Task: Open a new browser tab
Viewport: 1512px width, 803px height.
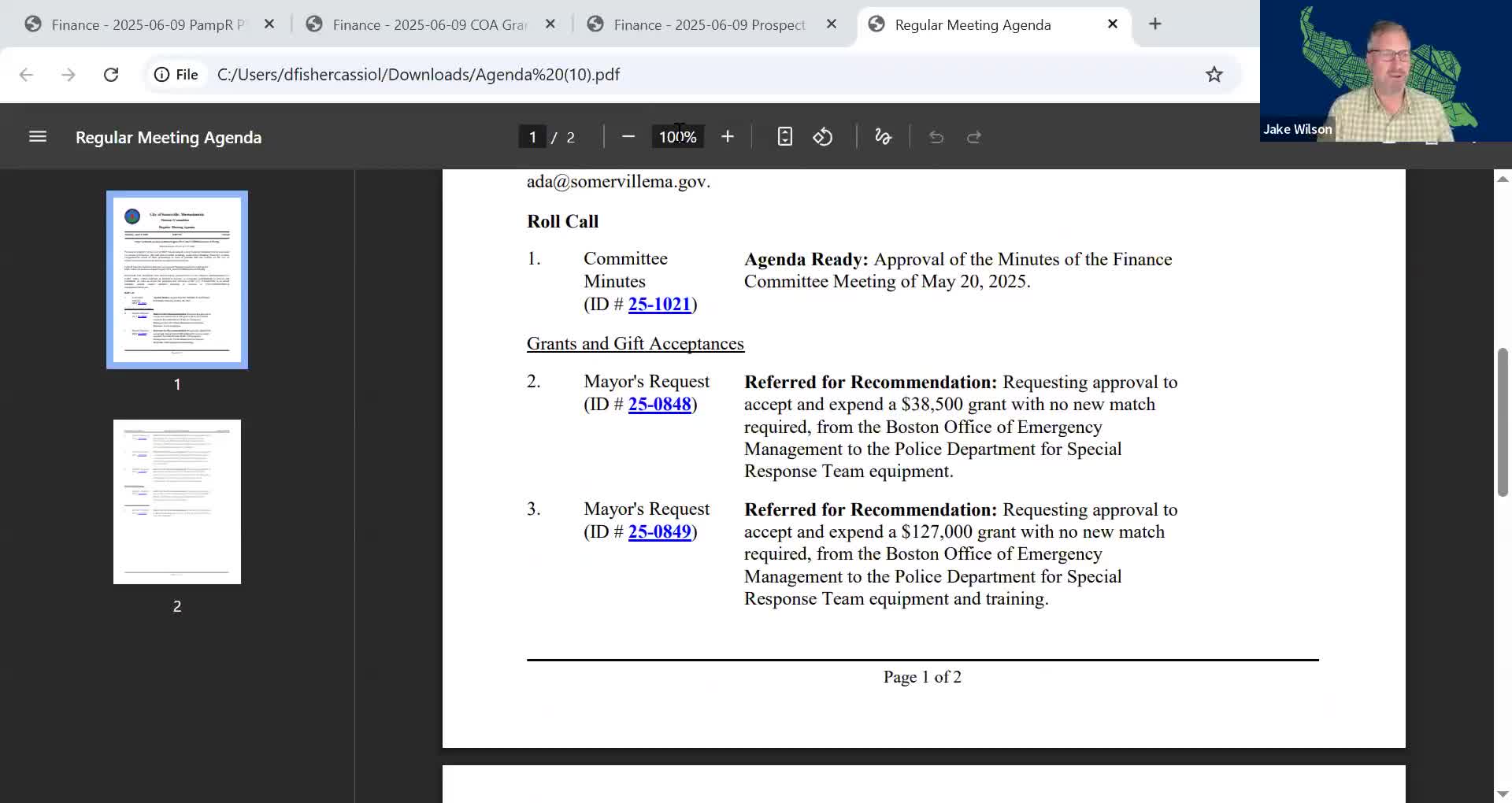Action: click(1154, 24)
